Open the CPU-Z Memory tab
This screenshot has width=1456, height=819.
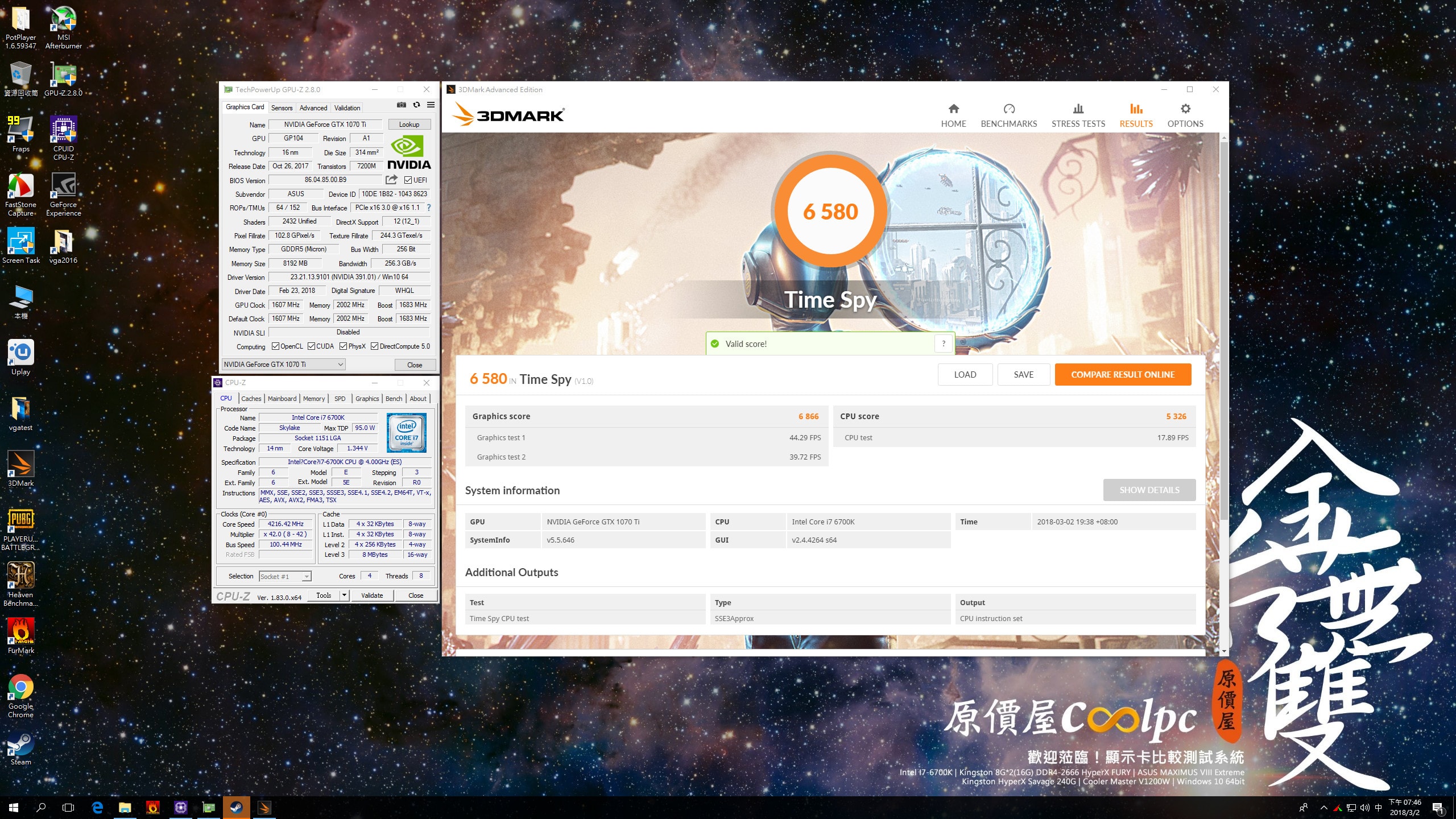(314, 399)
